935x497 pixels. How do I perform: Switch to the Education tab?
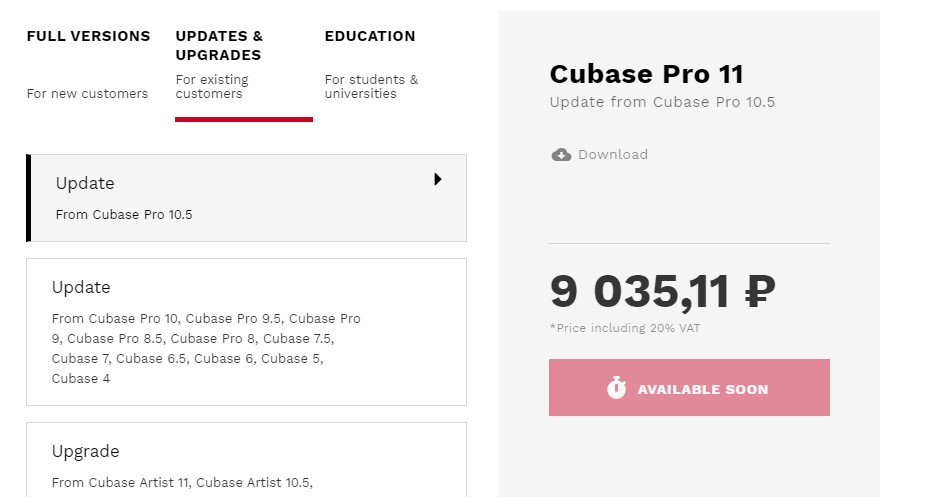[x=371, y=64]
